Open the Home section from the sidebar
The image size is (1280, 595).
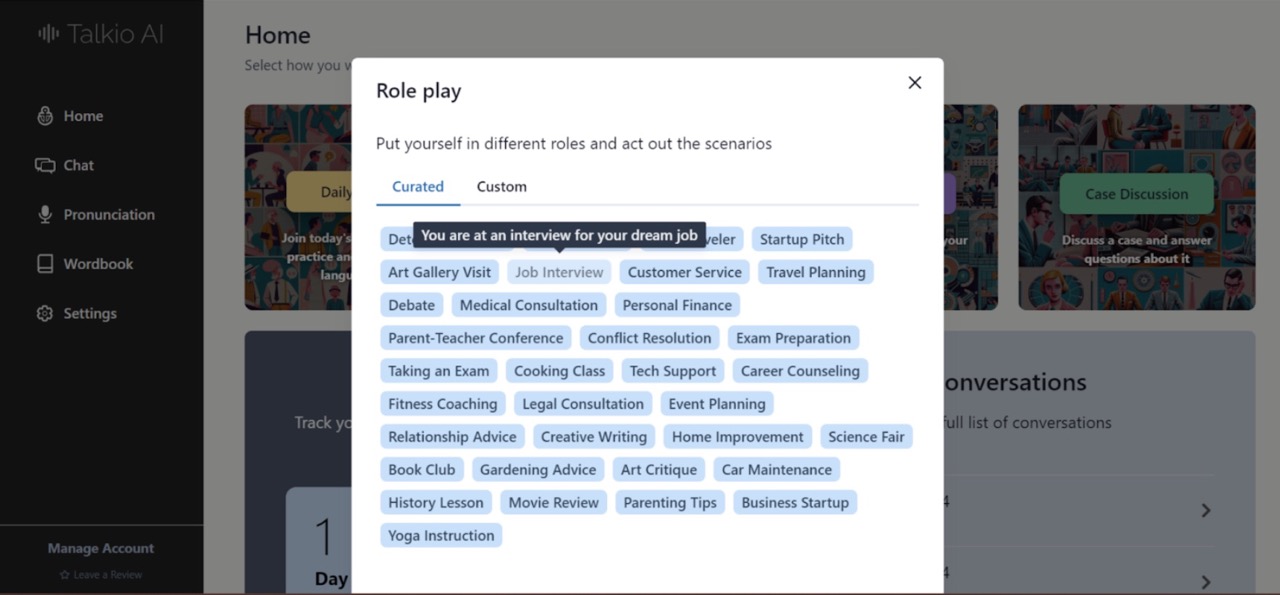(x=84, y=115)
